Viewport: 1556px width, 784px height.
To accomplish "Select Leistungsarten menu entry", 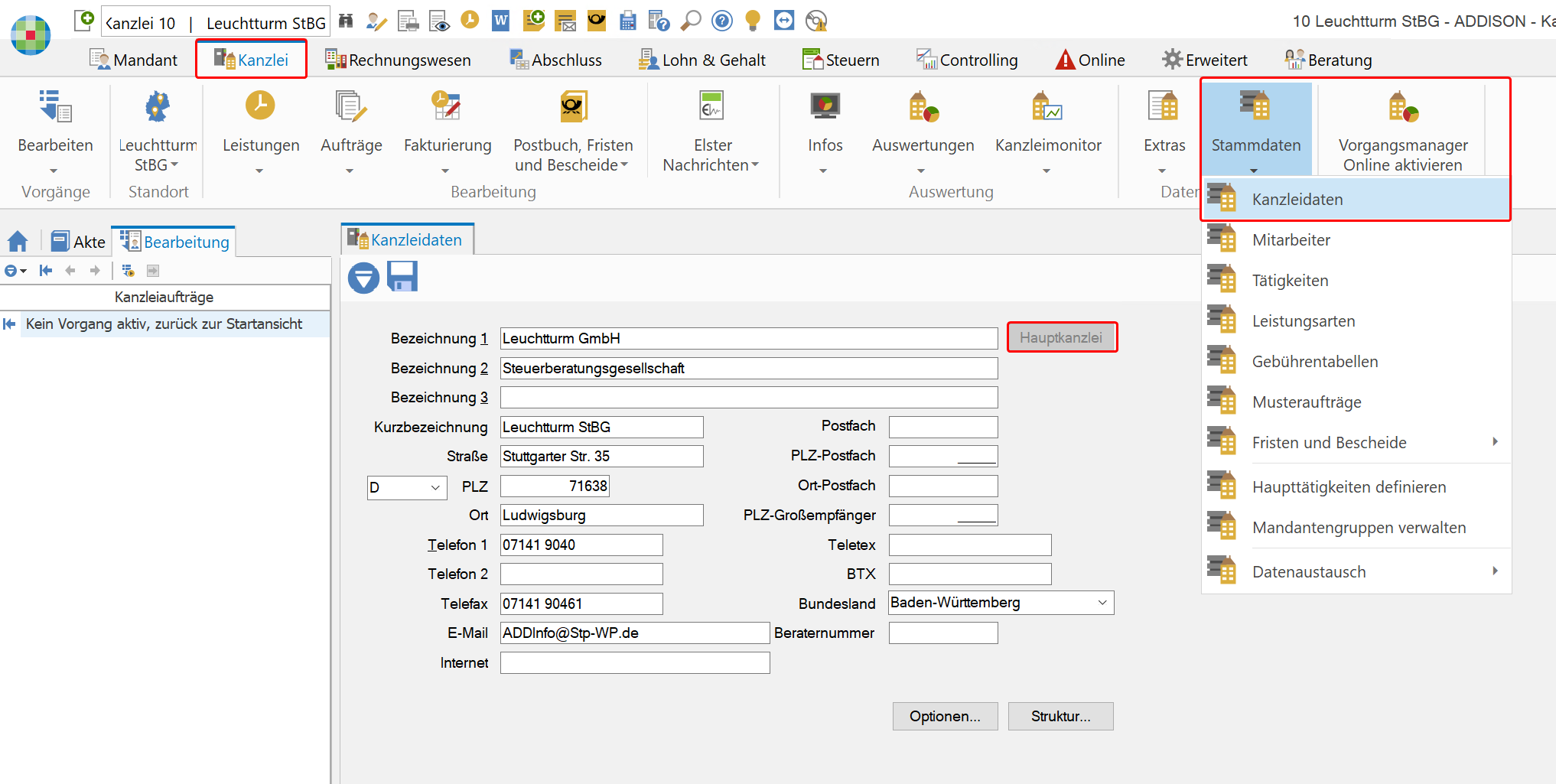I will point(1357,321).
